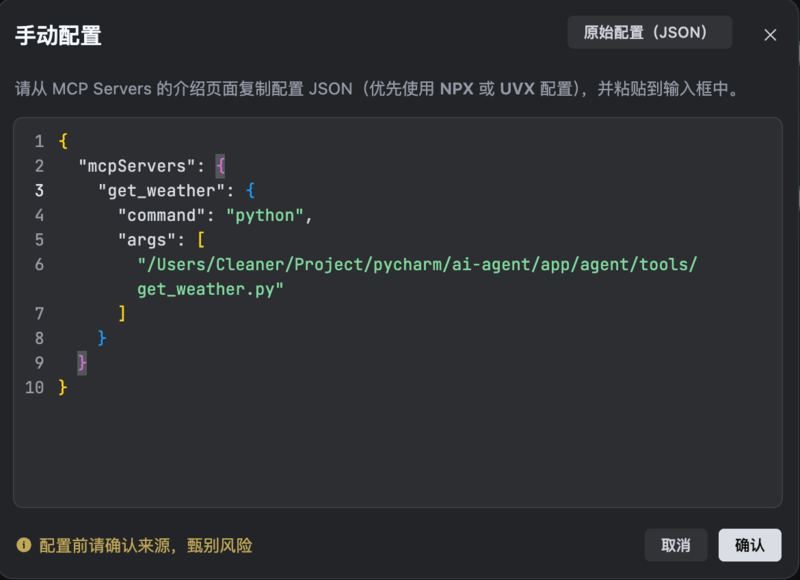
Task: Click line number 10 in the gutter
Action: pos(35,387)
